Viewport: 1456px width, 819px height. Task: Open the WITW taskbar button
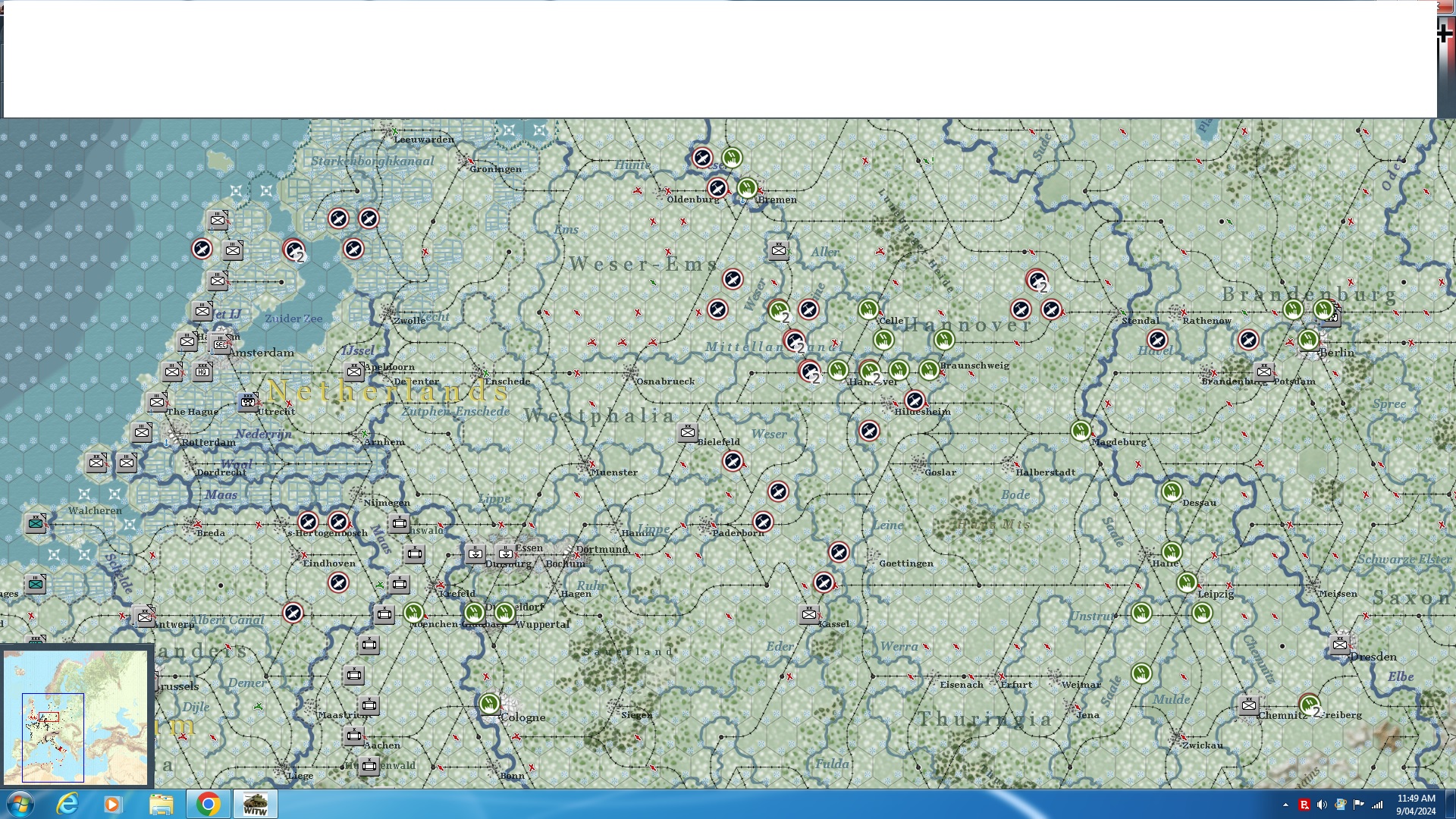pyautogui.click(x=255, y=804)
